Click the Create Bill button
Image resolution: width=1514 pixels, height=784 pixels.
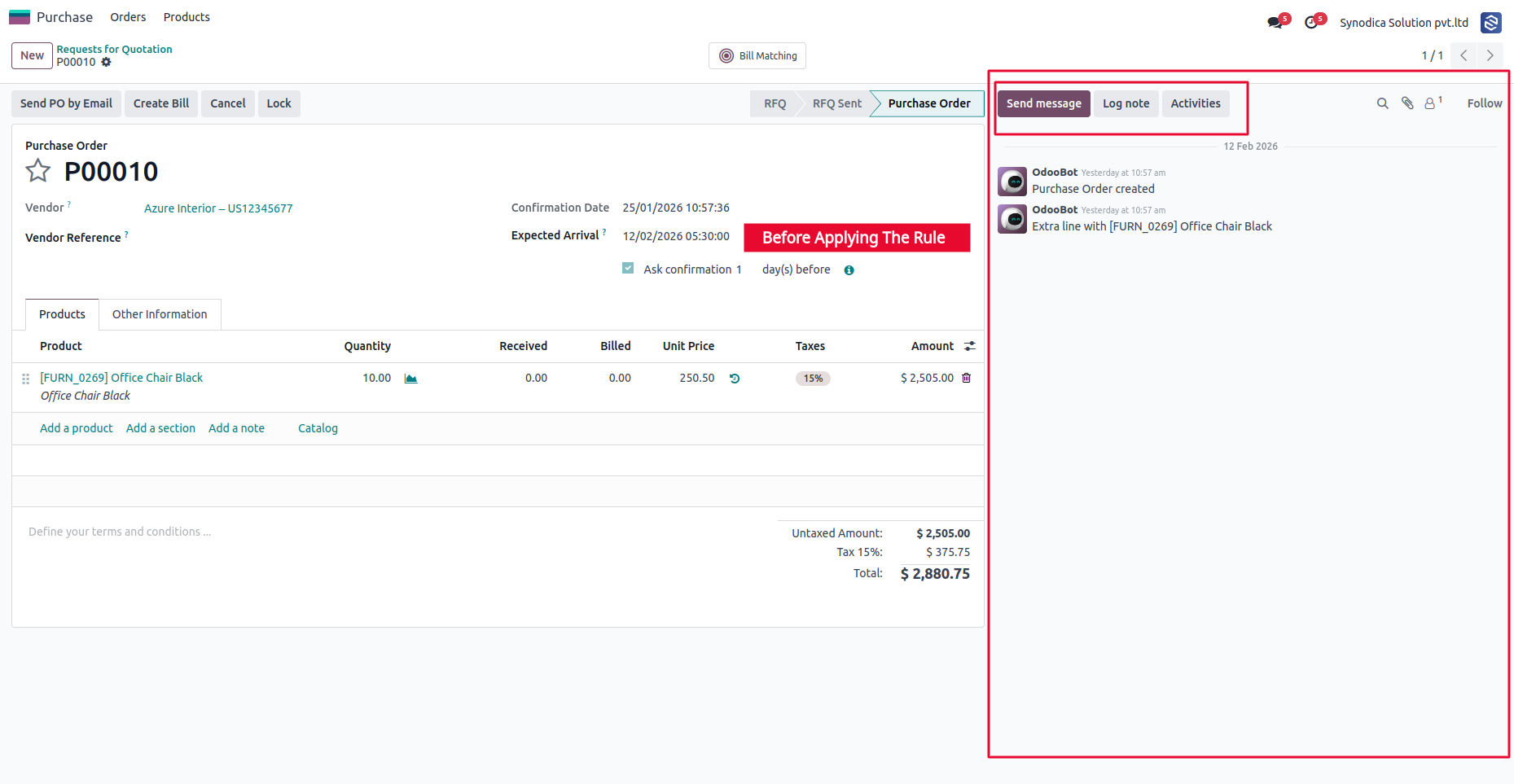pyautogui.click(x=161, y=103)
